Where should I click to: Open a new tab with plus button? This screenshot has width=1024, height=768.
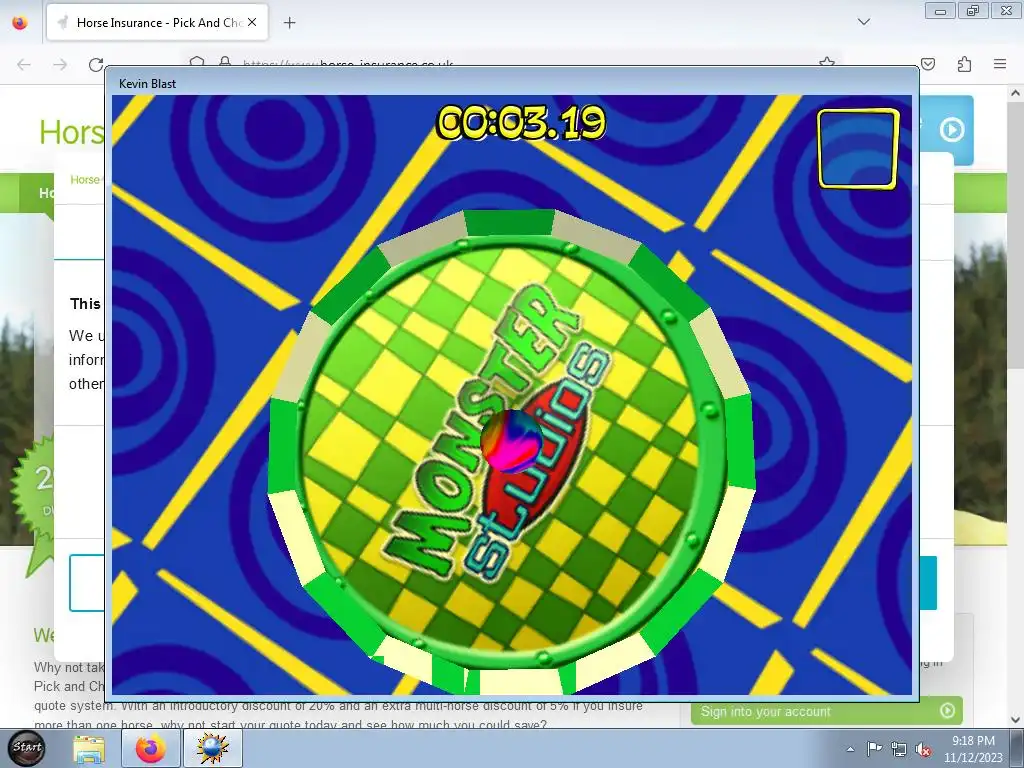pyautogui.click(x=289, y=23)
